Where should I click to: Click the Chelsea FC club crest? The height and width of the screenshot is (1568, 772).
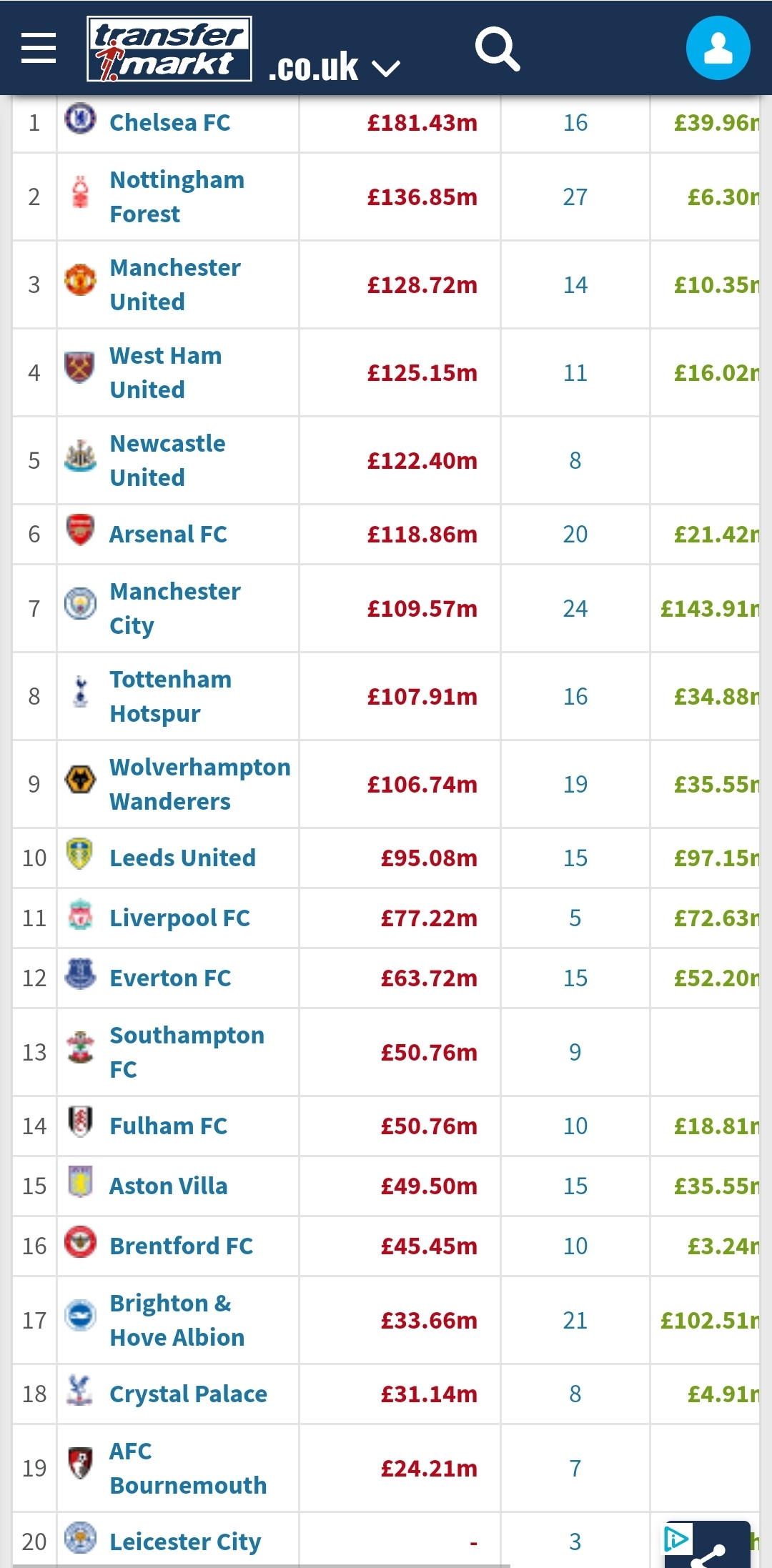point(80,119)
